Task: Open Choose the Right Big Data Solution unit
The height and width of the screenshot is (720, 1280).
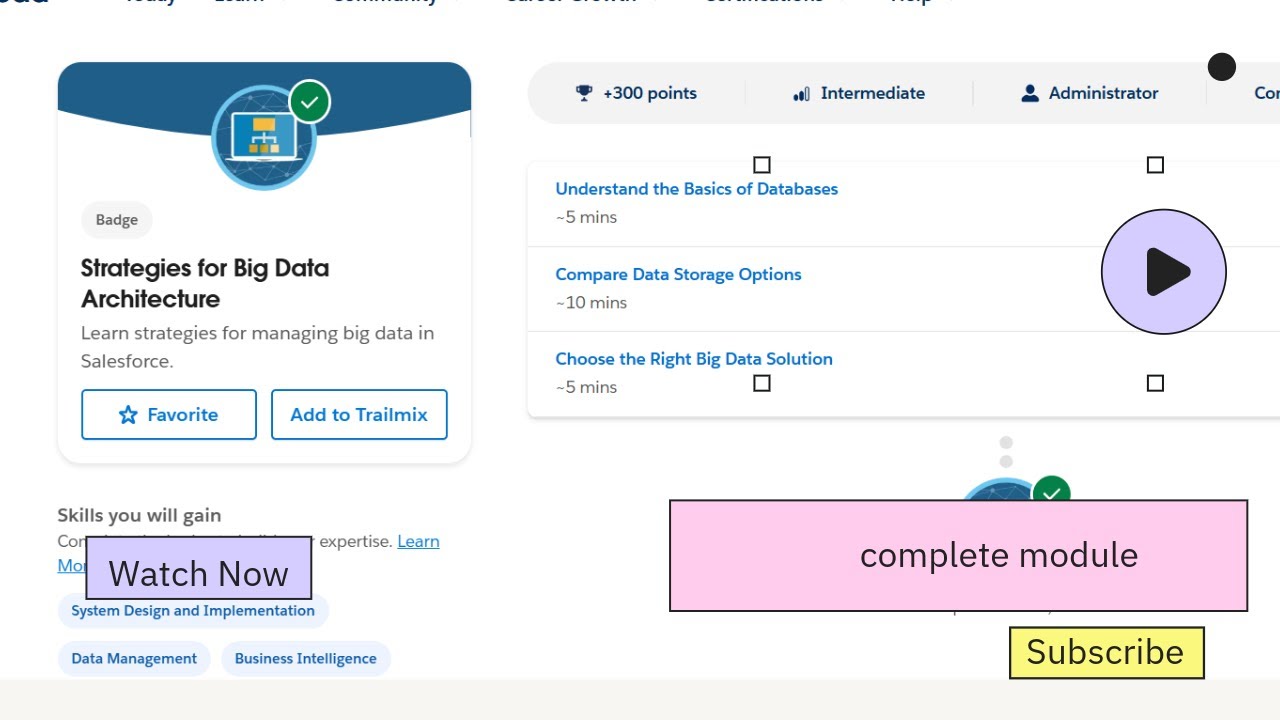Action: pos(694,359)
